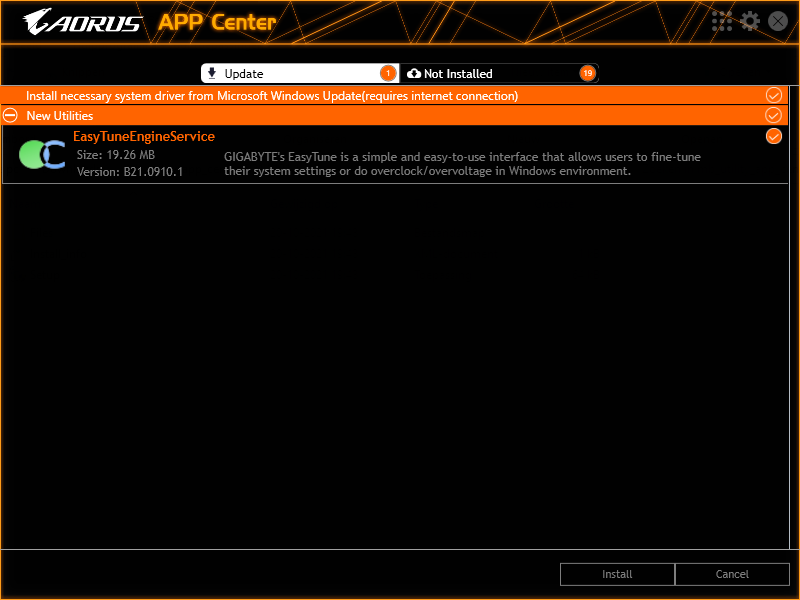
Task: Click the vertical scrollbar on the list
Action: click(x=794, y=317)
